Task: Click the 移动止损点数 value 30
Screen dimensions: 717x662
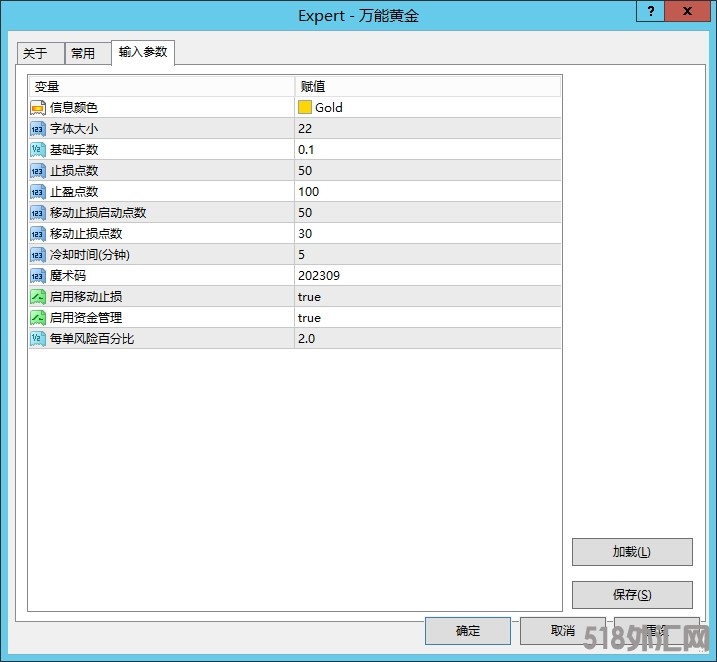Action: (305, 234)
